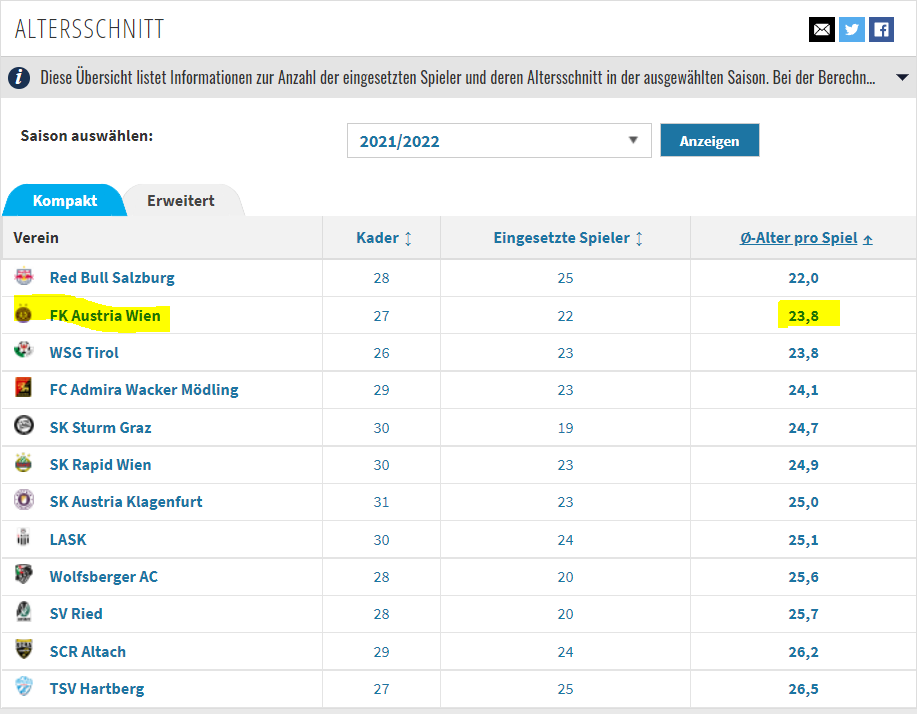Viewport: 917px width, 714px height.
Task: Sort table by Kader column
Action: (384, 238)
